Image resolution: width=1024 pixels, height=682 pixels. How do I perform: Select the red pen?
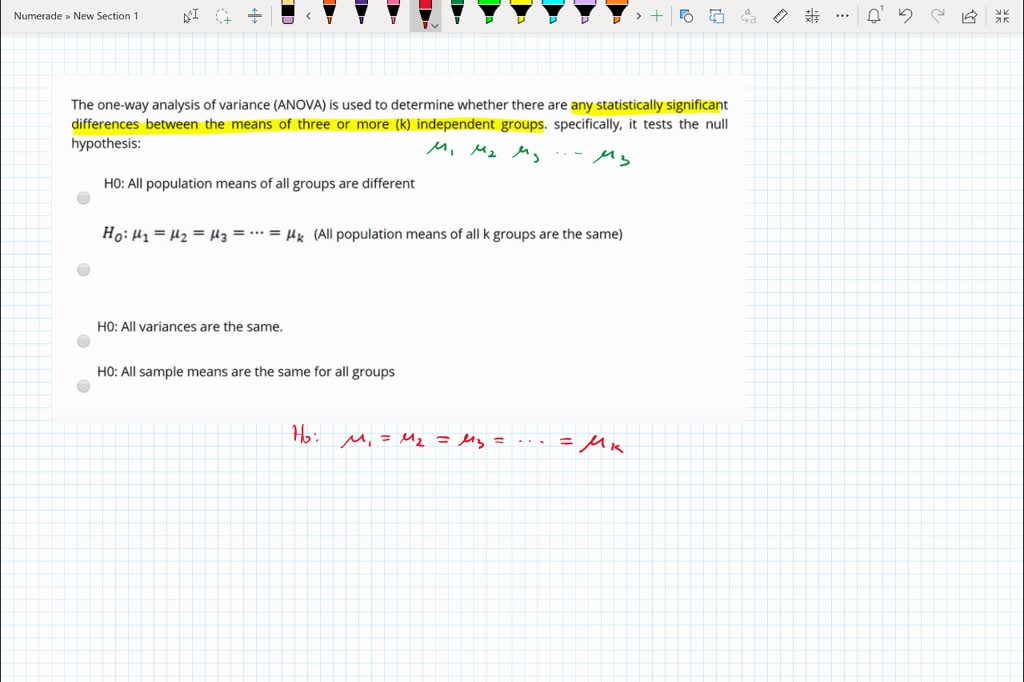click(x=424, y=15)
